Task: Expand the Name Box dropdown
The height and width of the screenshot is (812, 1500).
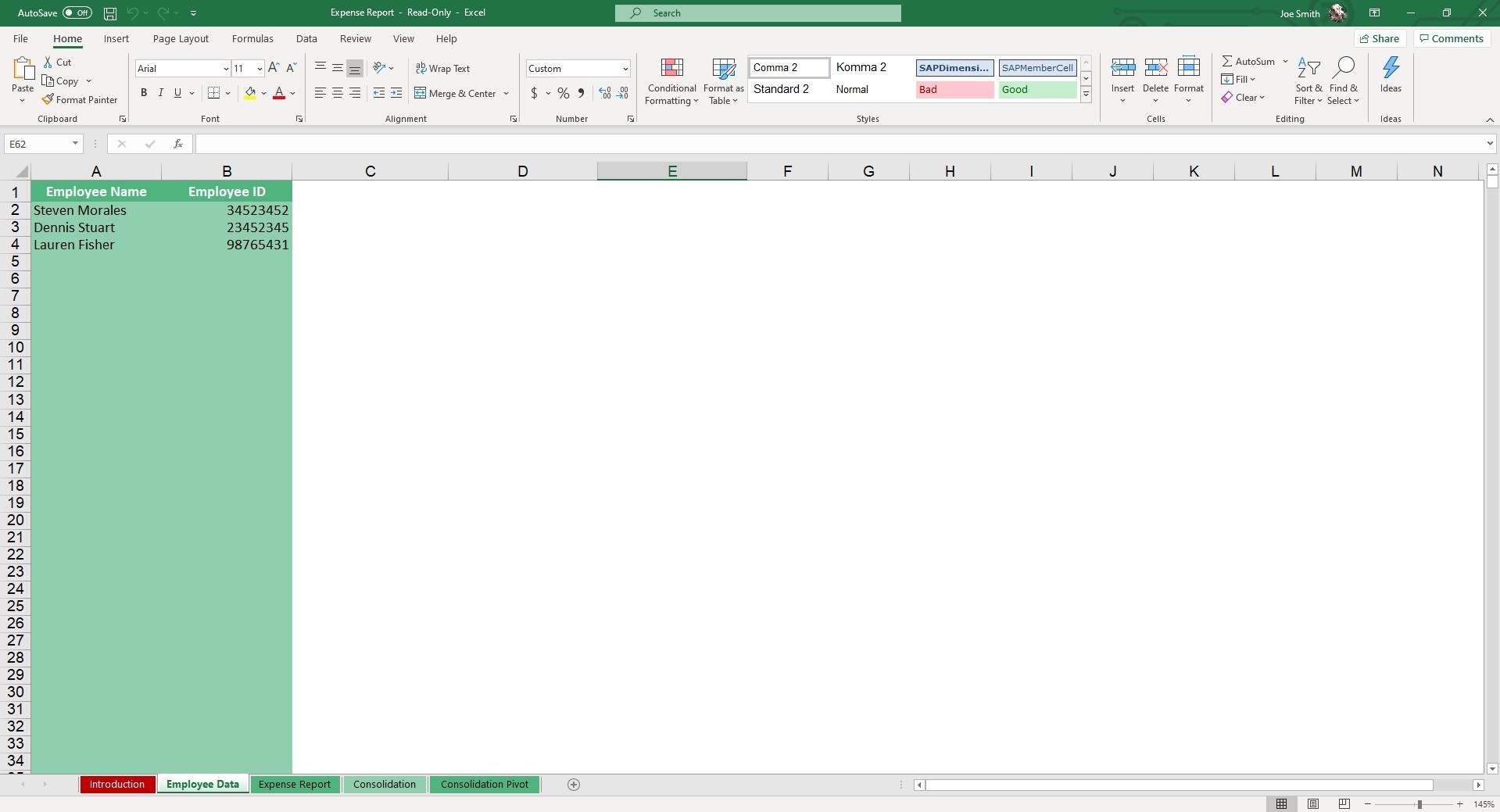Action: (75, 144)
